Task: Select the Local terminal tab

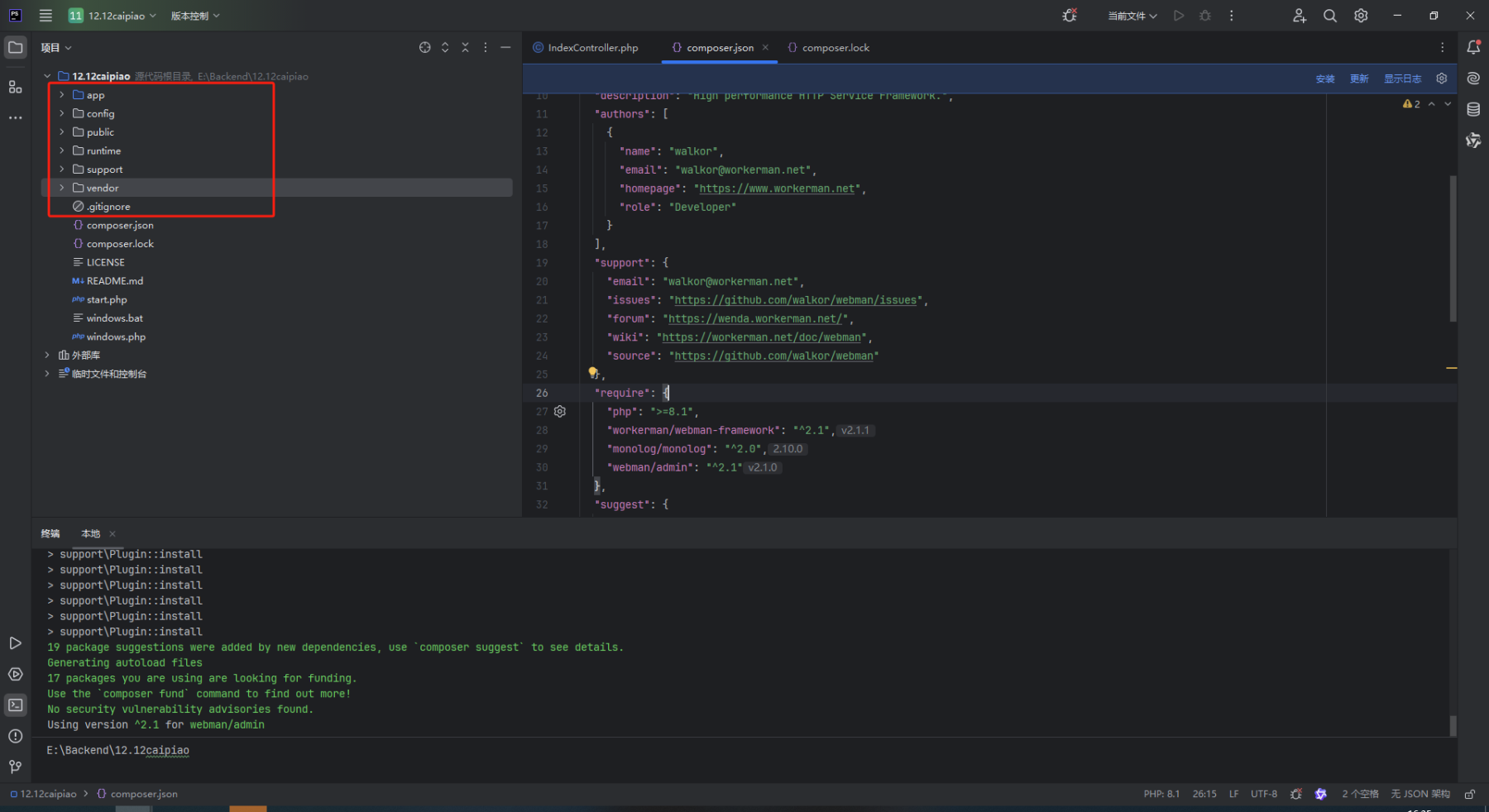Action: (x=90, y=533)
